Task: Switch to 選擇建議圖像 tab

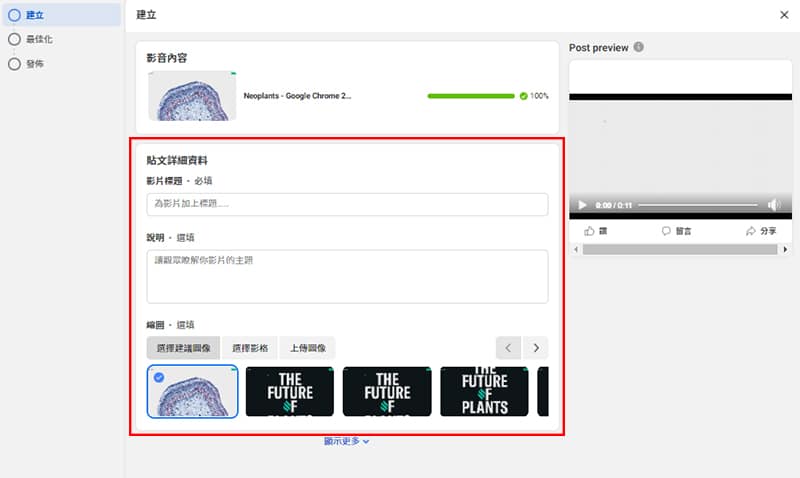Action: 183,348
